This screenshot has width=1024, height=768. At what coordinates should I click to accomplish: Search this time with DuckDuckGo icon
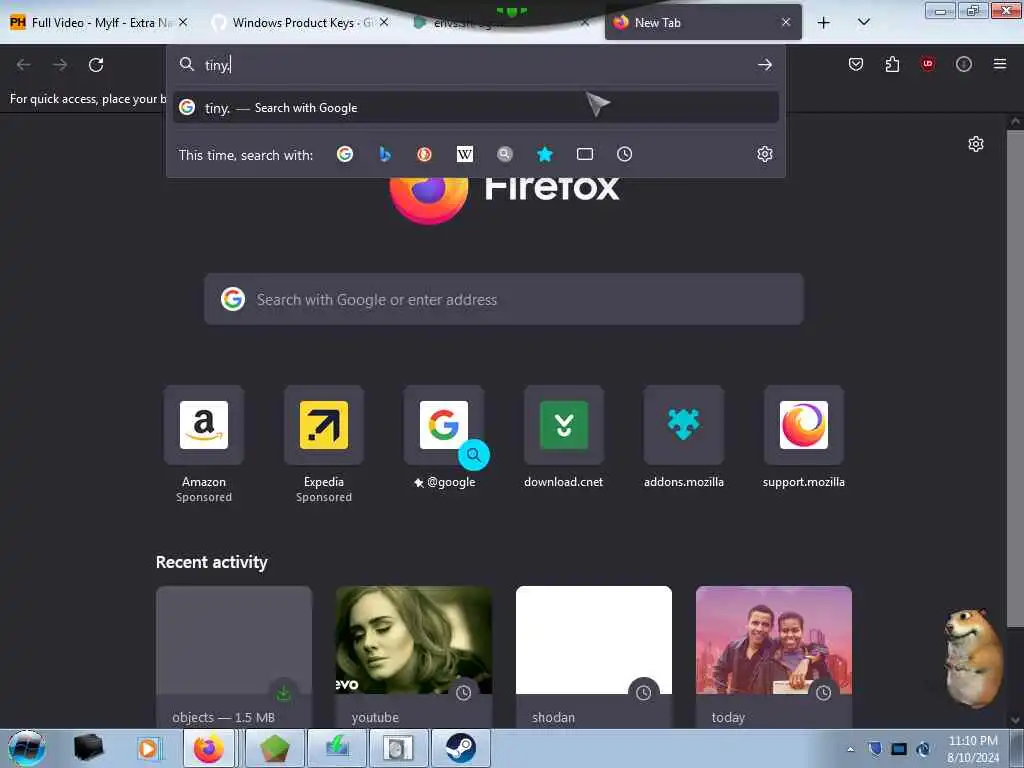424,154
